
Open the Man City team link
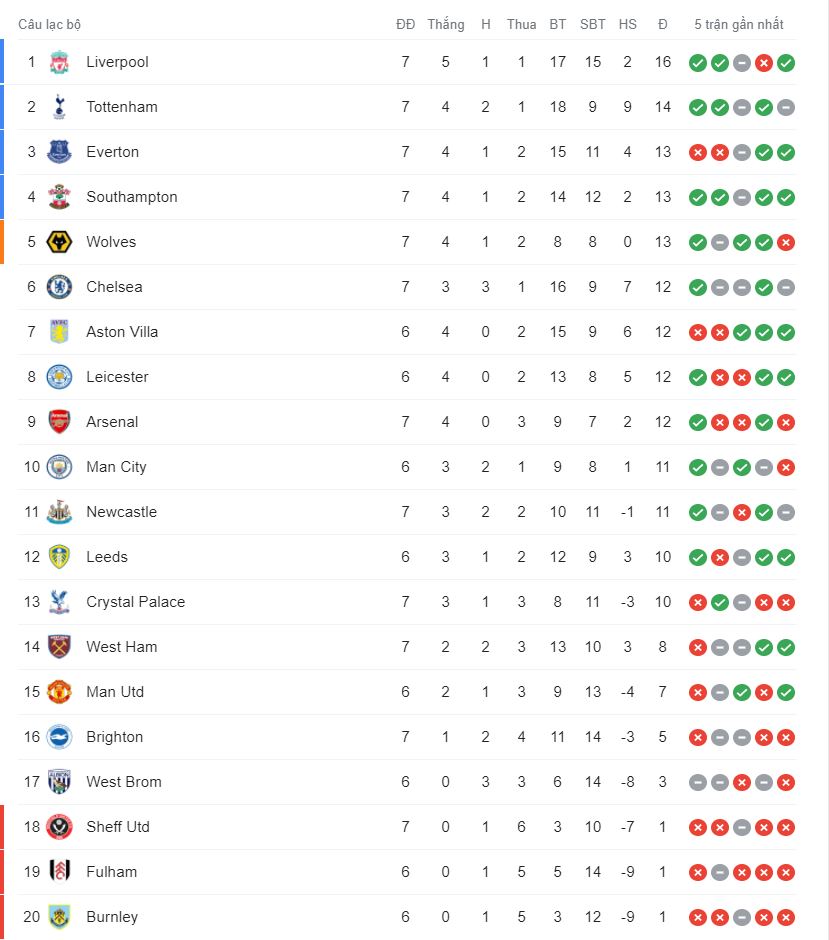coord(116,467)
